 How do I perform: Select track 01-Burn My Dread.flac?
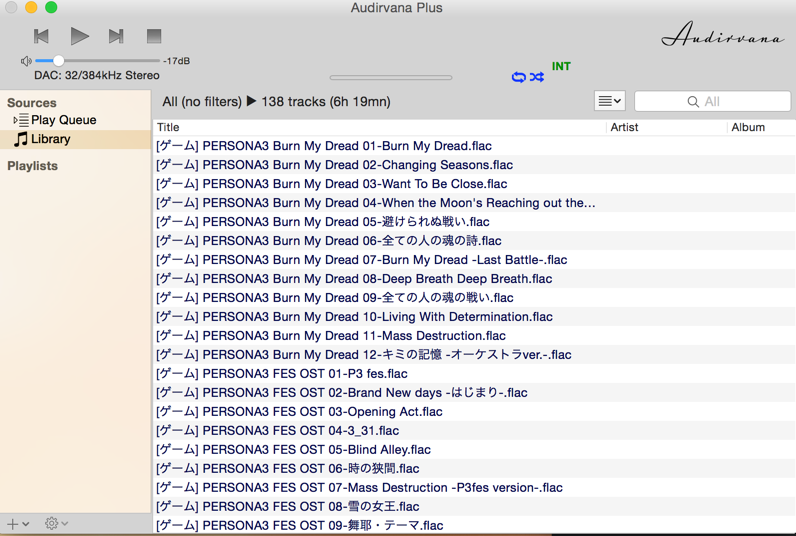[474, 146]
